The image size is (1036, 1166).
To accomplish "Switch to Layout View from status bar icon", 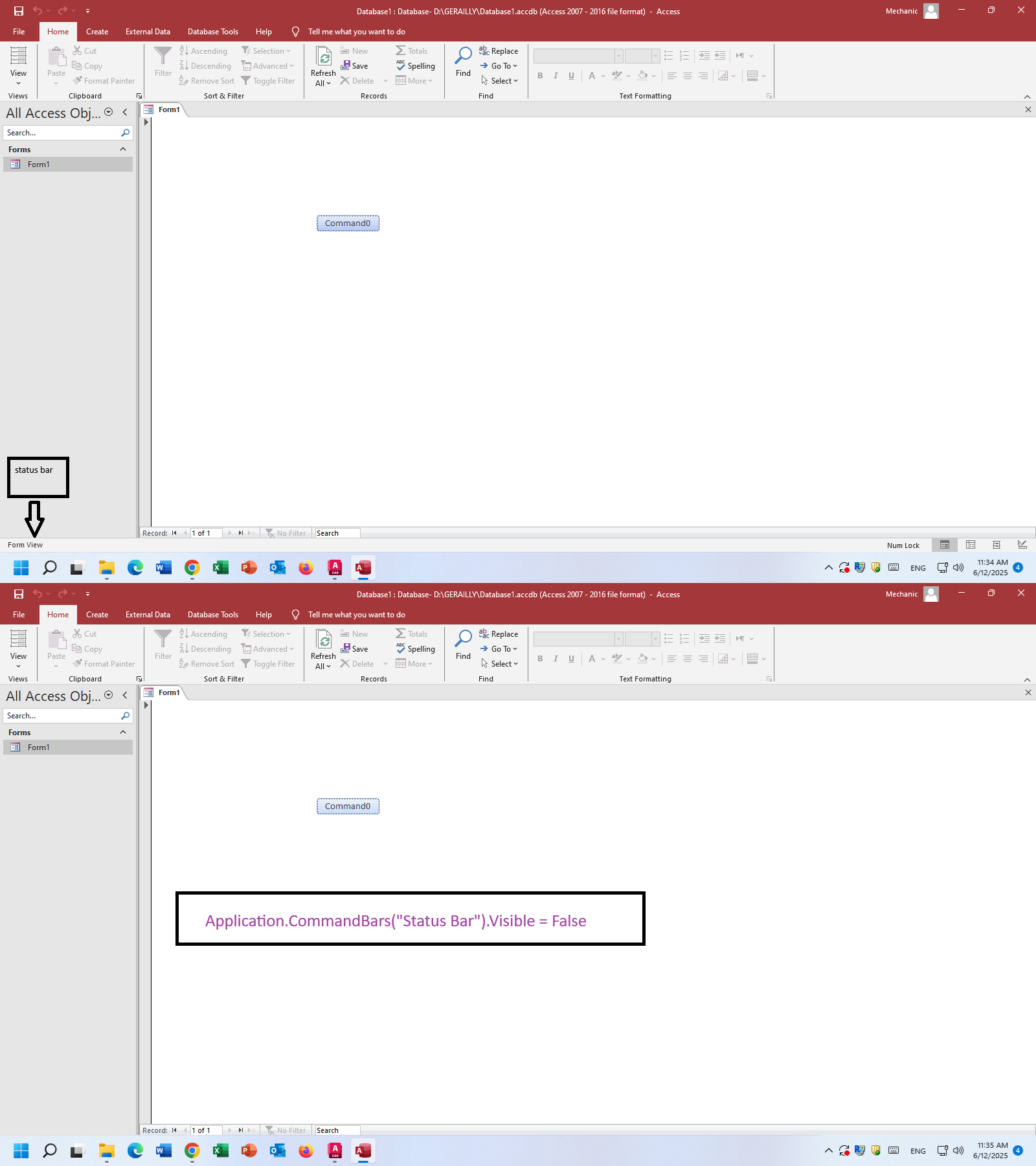I will click(997, 545).
